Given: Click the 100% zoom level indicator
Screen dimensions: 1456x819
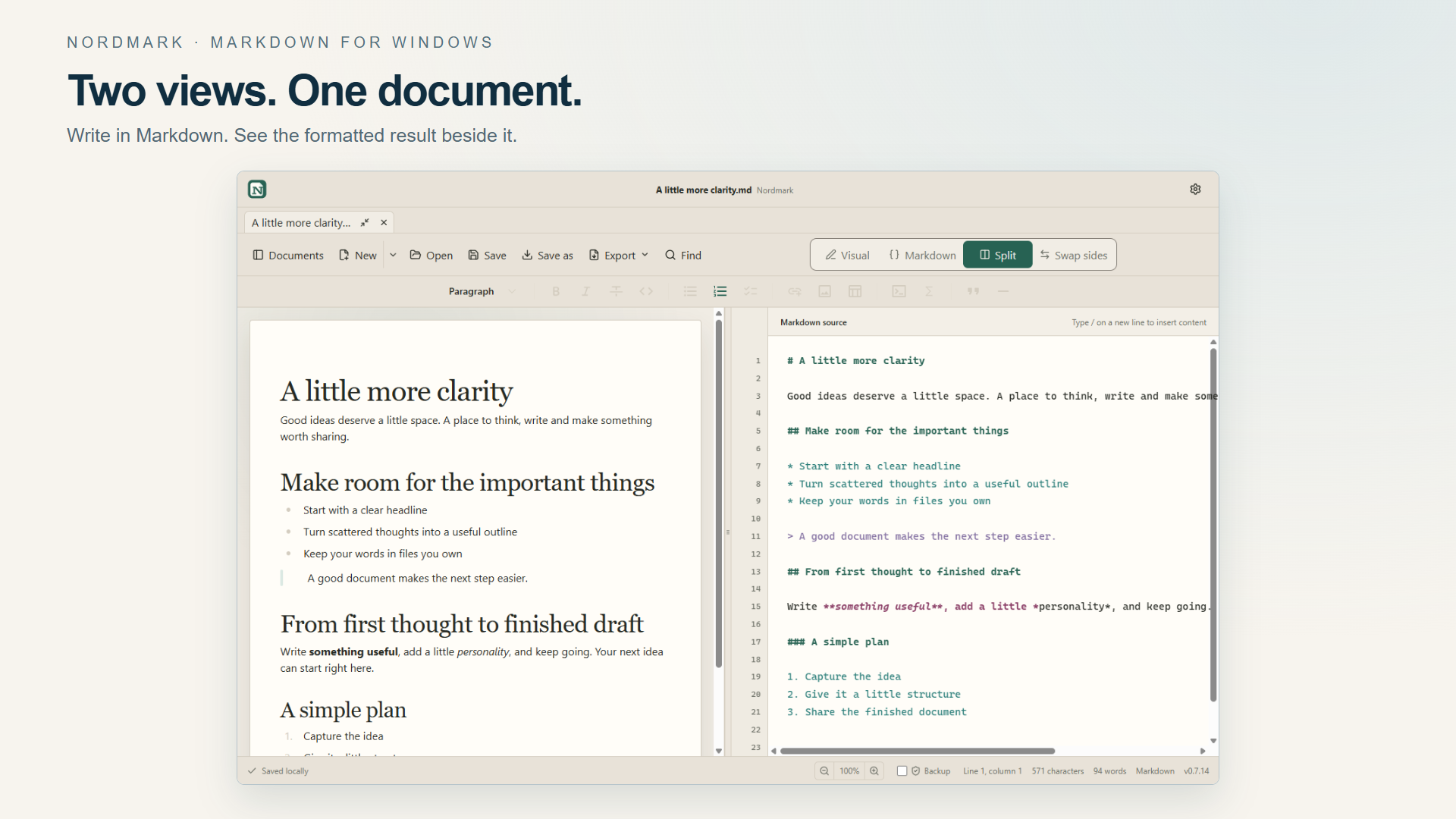Looking at the screenshot, I should 849,771.
